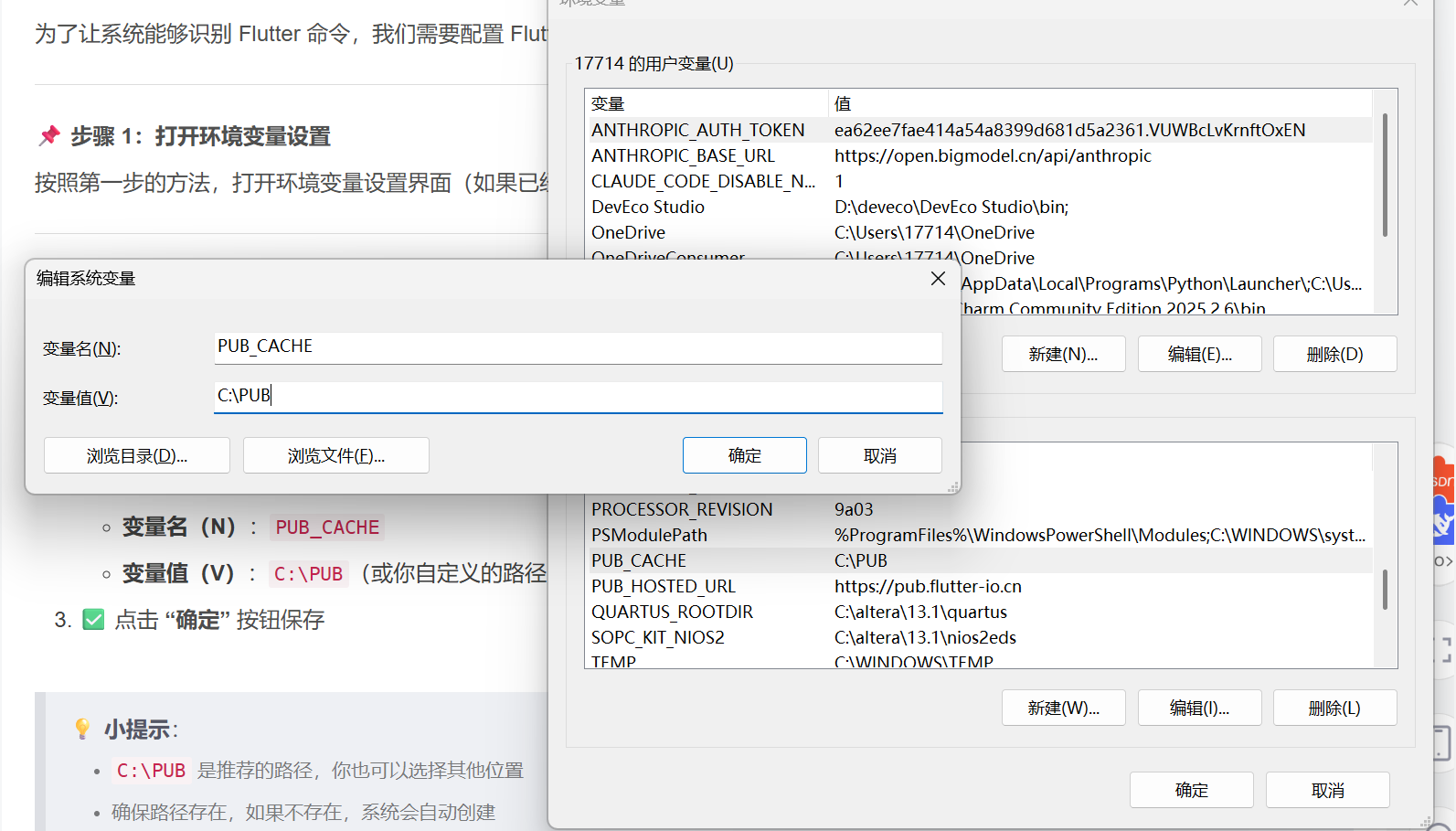Click user variables list vertical scrollbar
This screenshot has width=1456, height=831.
pos(1385,175)
